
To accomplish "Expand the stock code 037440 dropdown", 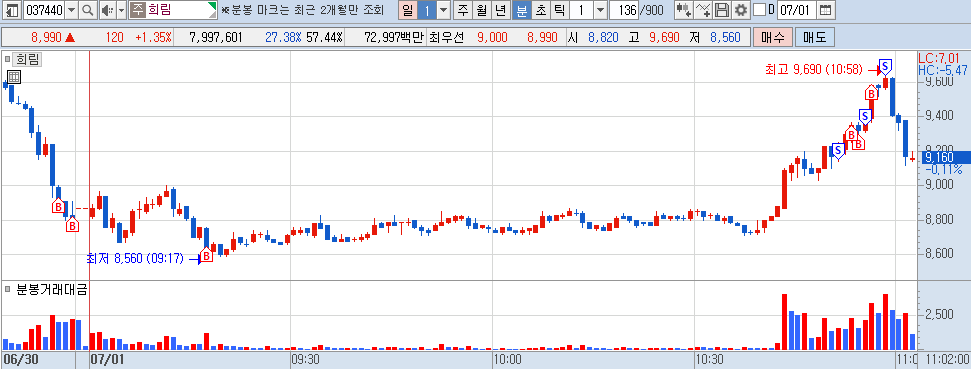I will click(71, 10).
